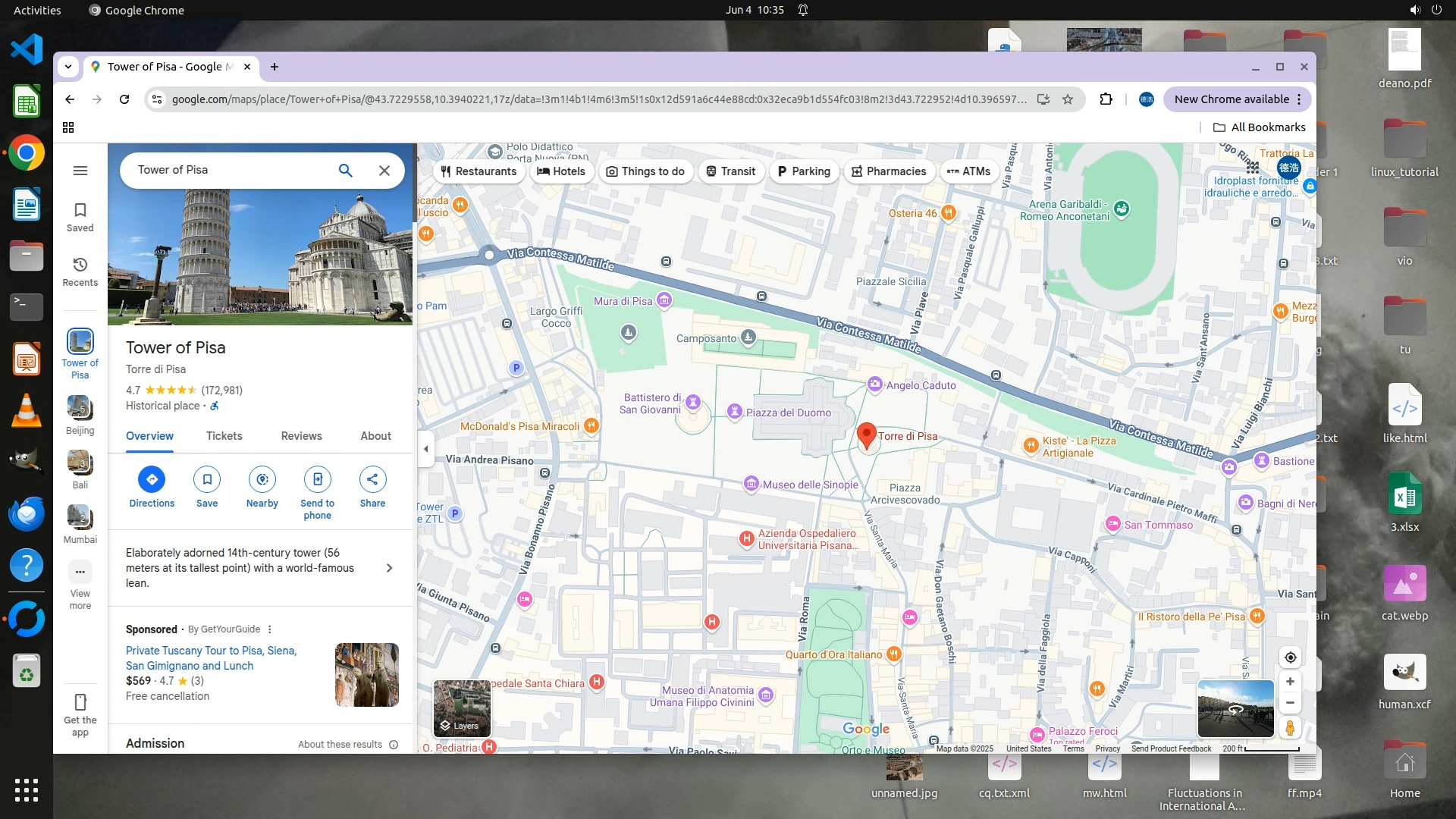Open the Chrome tab search dropdown
The height and width of the screenshot is (819, 1456).
pos(68,67)
